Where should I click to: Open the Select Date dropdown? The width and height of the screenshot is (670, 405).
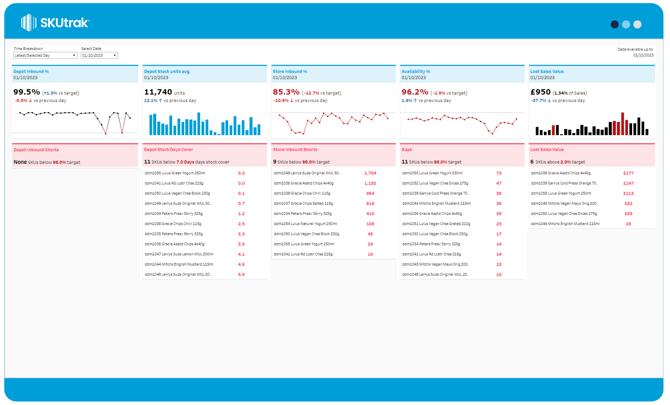tap(99, 56)
